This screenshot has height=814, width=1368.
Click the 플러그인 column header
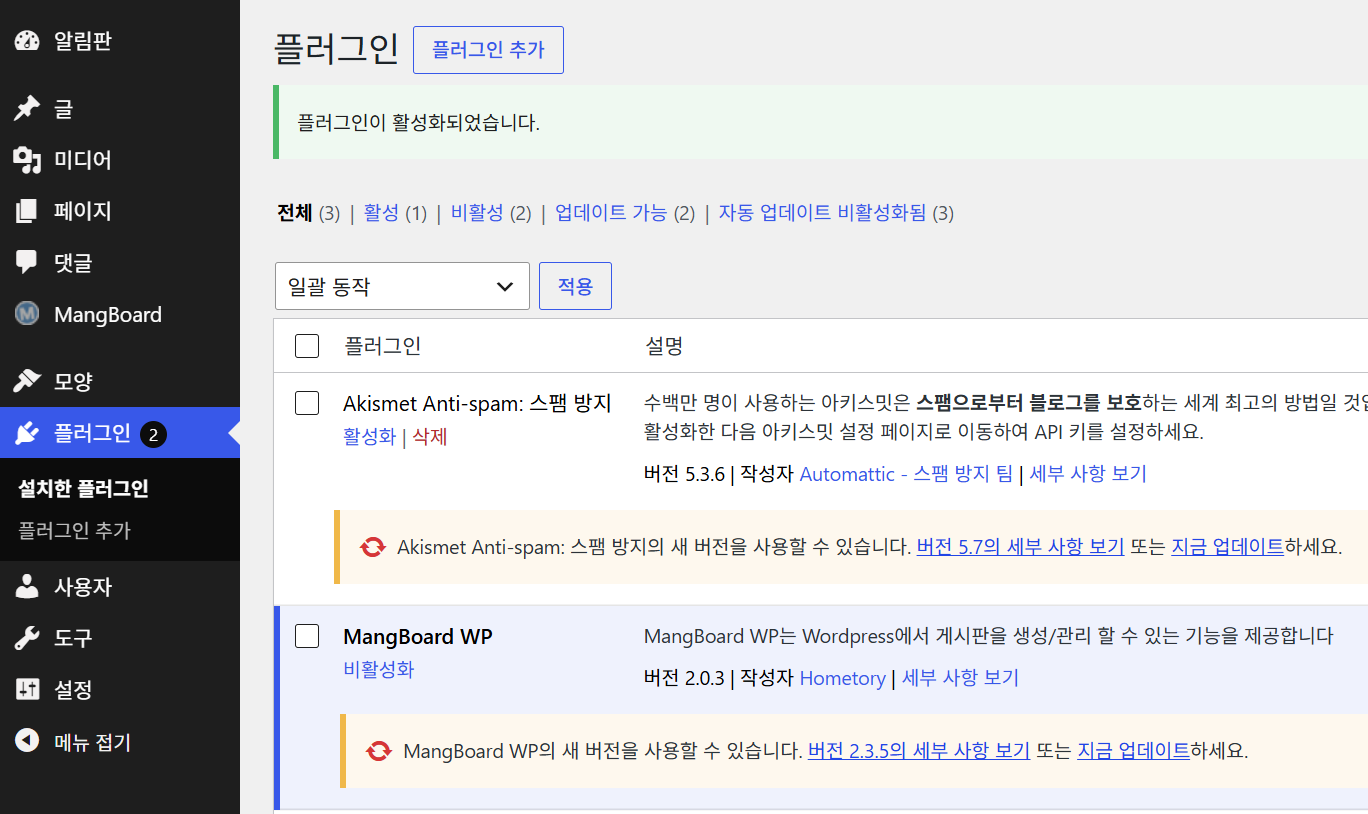383,346
